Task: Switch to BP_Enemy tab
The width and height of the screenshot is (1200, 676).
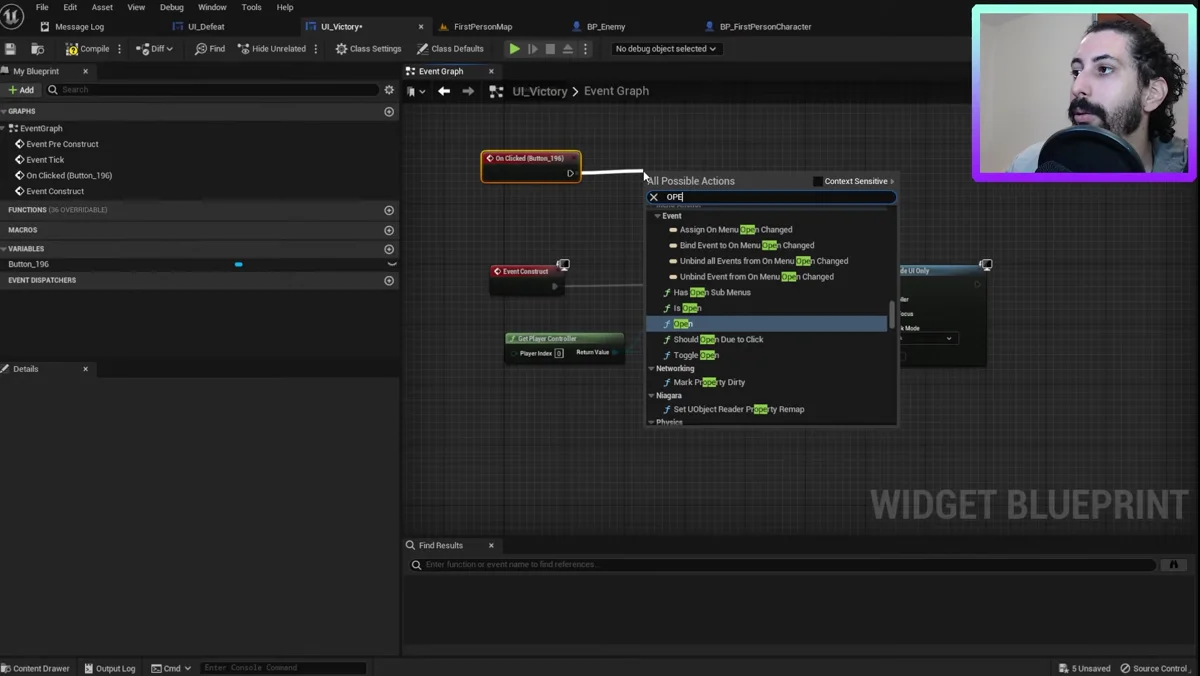Action: coord(606,27)
